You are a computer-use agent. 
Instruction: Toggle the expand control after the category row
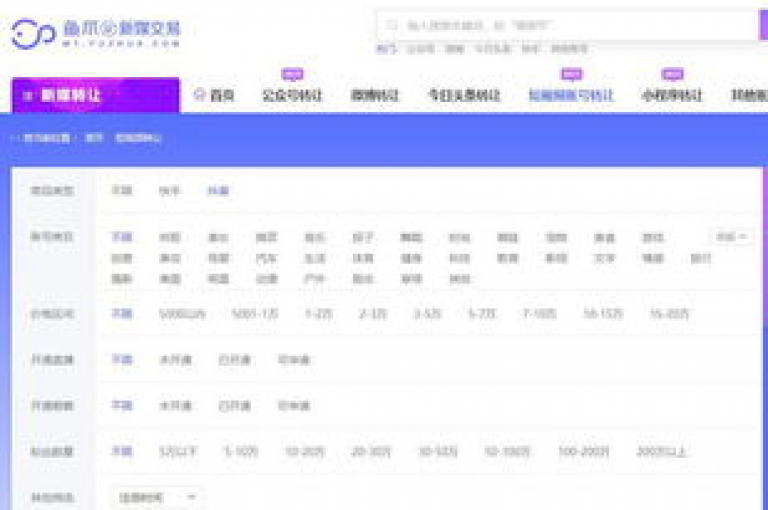(x=732, y=237)
